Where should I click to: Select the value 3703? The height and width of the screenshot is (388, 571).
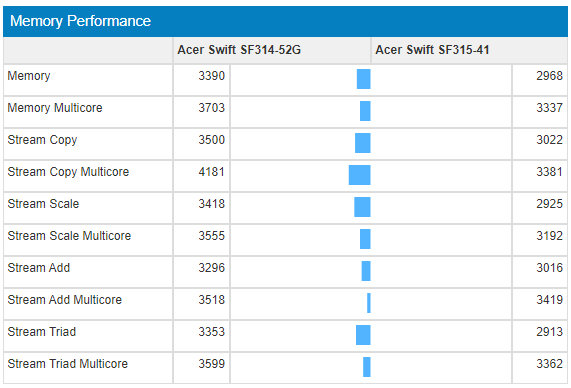212,108
